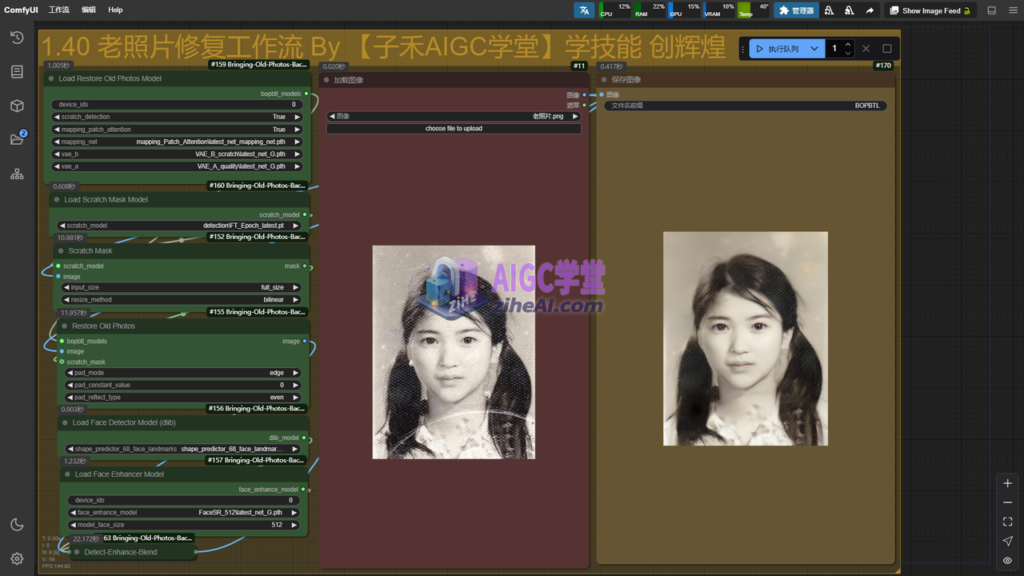Open the node library list icon
Image resolution: width=1024 pixels, height=576 pixels.
pos(17,72)
